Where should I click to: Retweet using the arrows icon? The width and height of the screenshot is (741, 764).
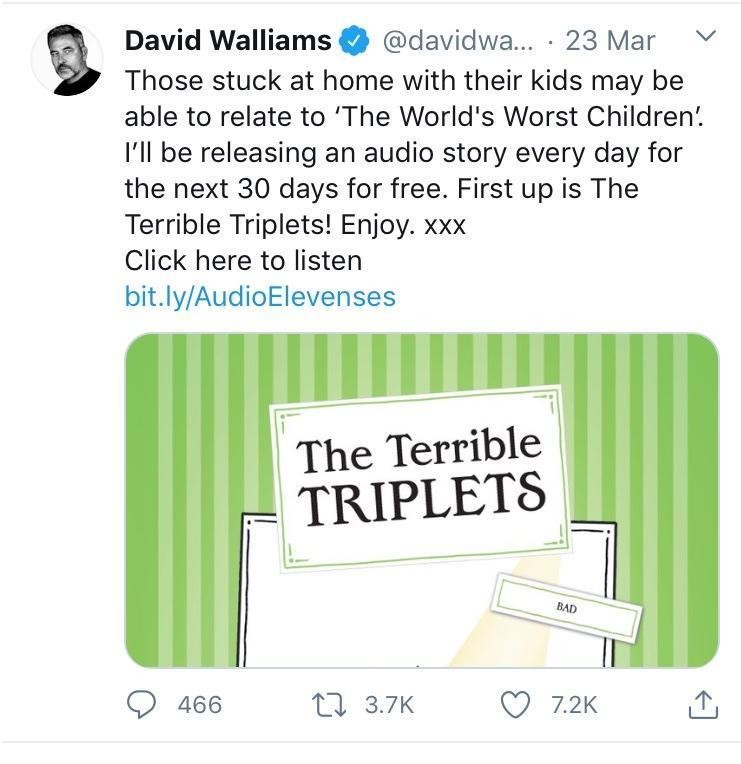click(x=329, y=705)
